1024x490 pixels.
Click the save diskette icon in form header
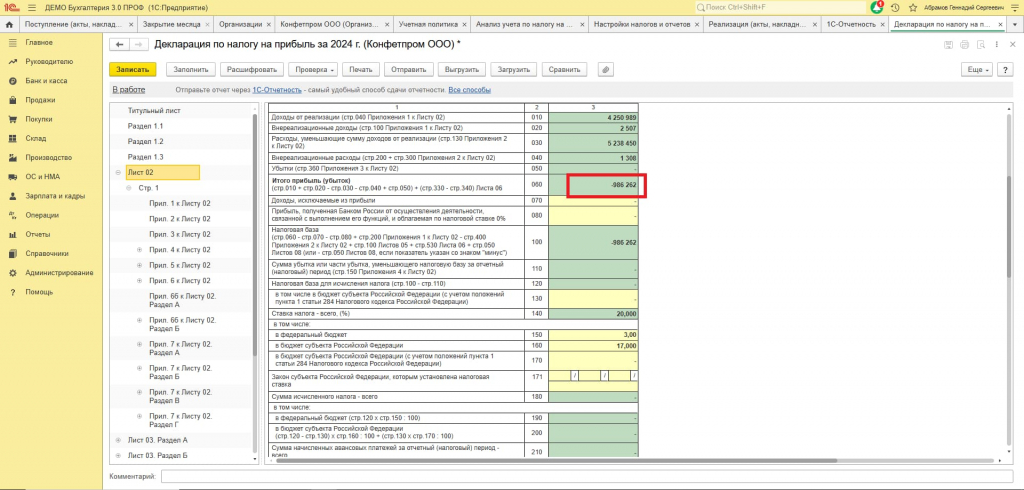(948, 44)
